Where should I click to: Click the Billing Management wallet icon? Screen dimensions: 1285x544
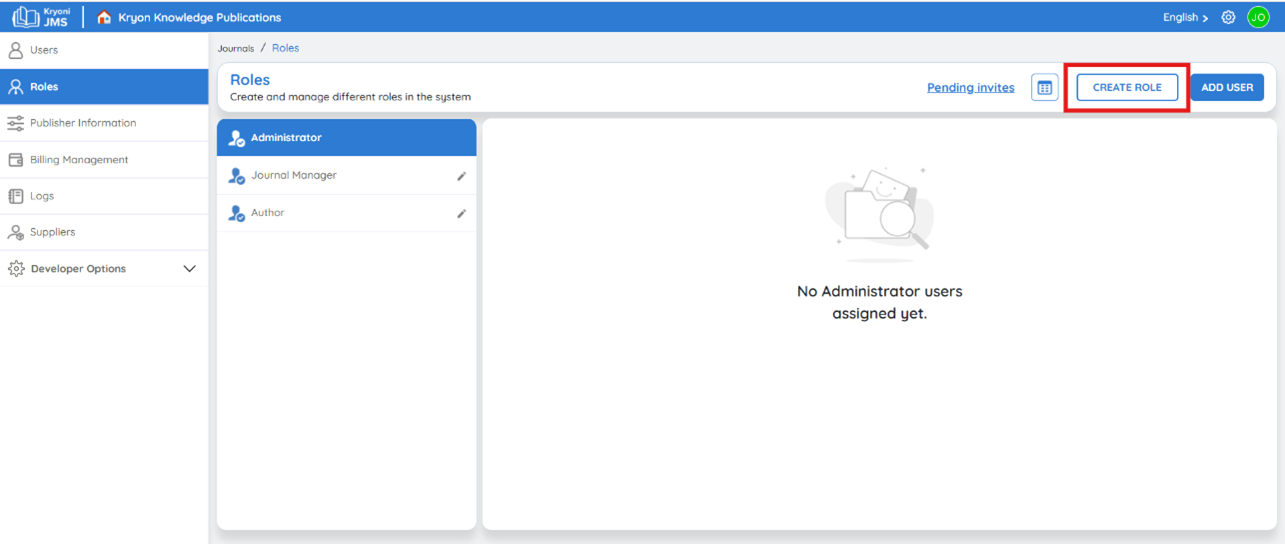coord(15,160)
